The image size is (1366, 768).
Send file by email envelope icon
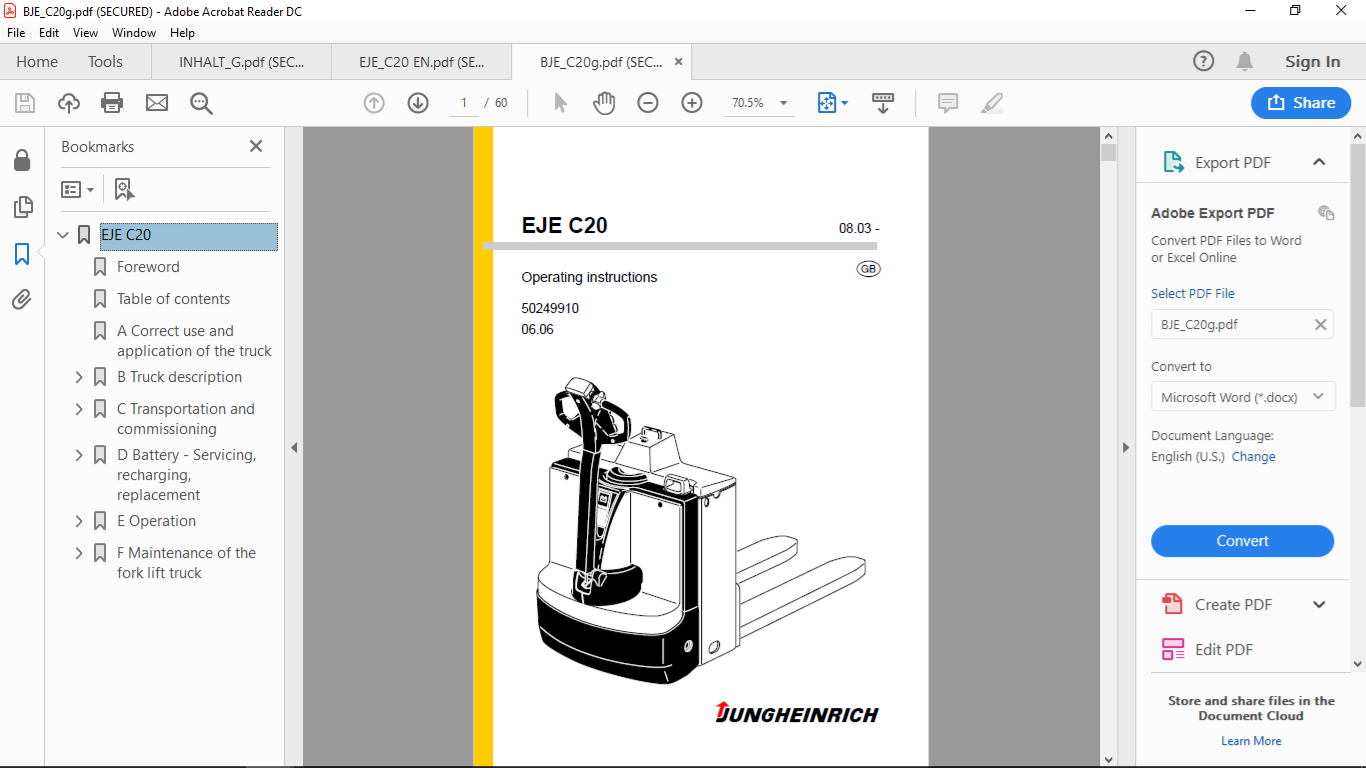[157, 103]
